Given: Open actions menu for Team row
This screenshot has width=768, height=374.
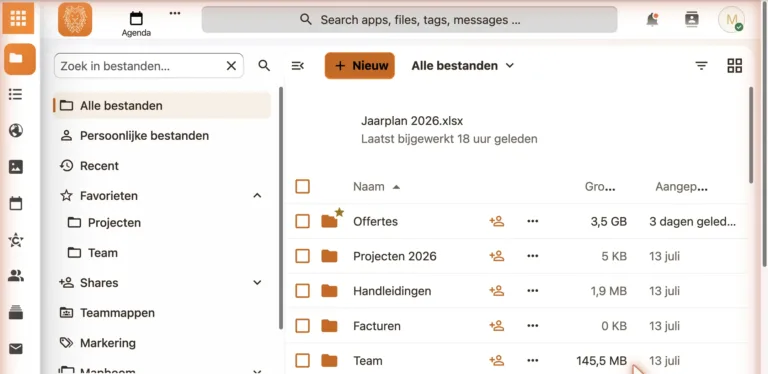Looking at the screenshot, I should point(532,361).
